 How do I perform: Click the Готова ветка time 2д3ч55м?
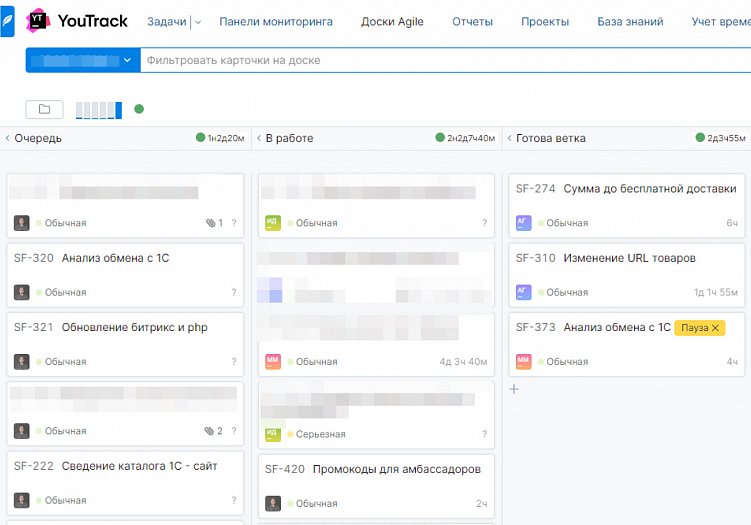[x=720, y=138]
